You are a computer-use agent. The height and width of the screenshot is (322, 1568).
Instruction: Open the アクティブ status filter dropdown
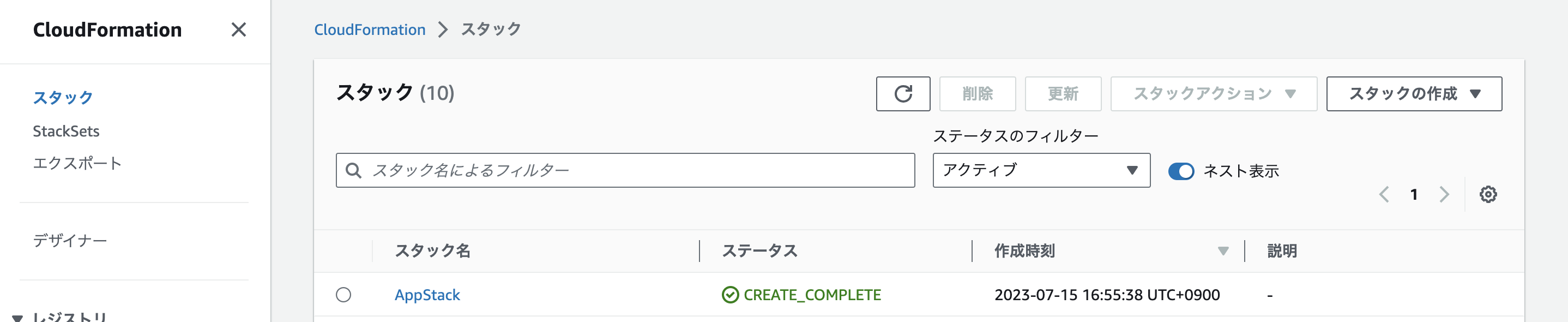(1041, 171)
